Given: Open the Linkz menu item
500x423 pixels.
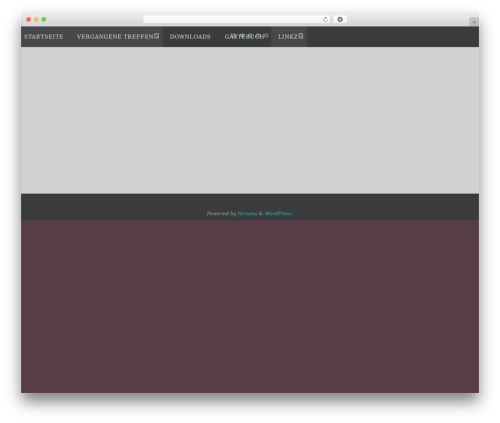Looking at the screenshot, I should click(x=288, y=37).
